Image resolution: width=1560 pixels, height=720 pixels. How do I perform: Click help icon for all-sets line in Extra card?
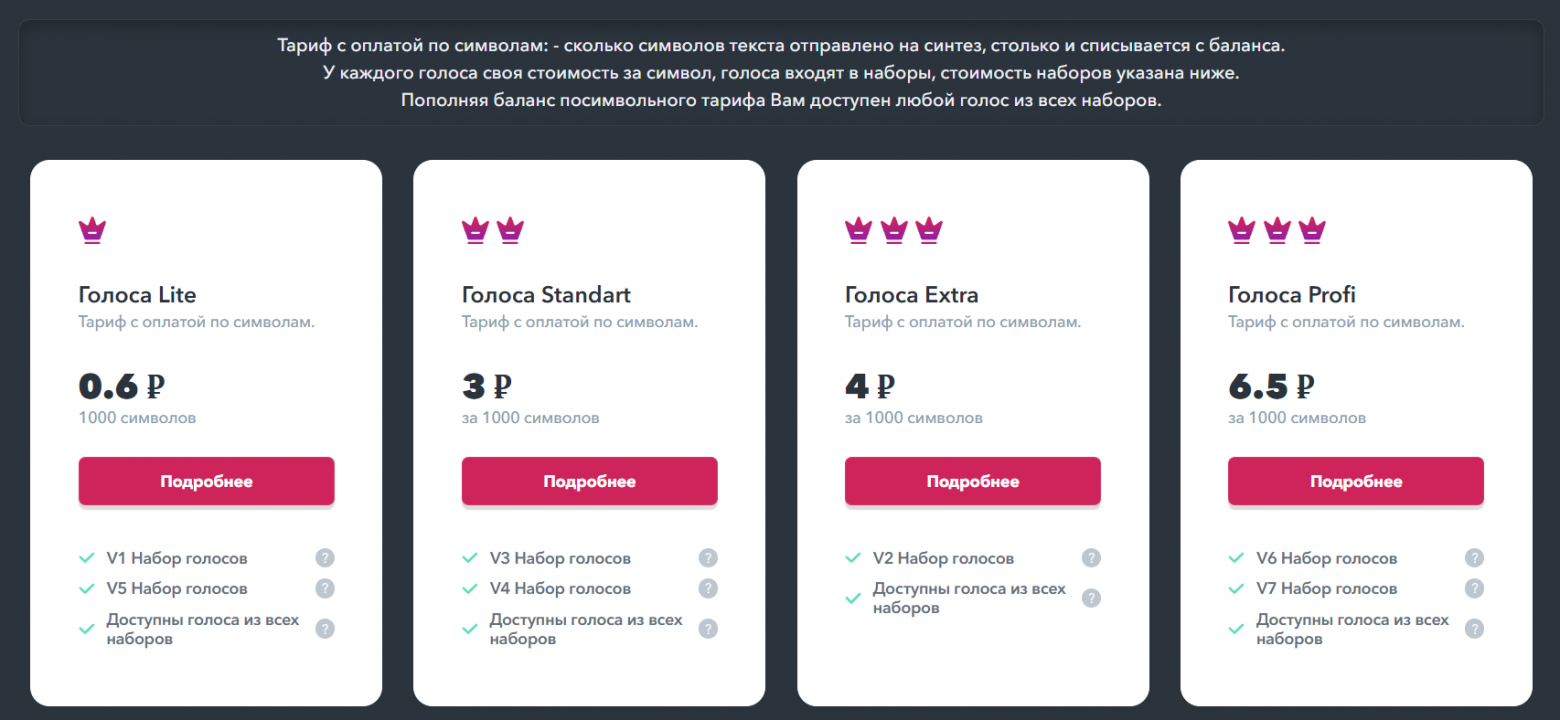[x=1091, y=598]
